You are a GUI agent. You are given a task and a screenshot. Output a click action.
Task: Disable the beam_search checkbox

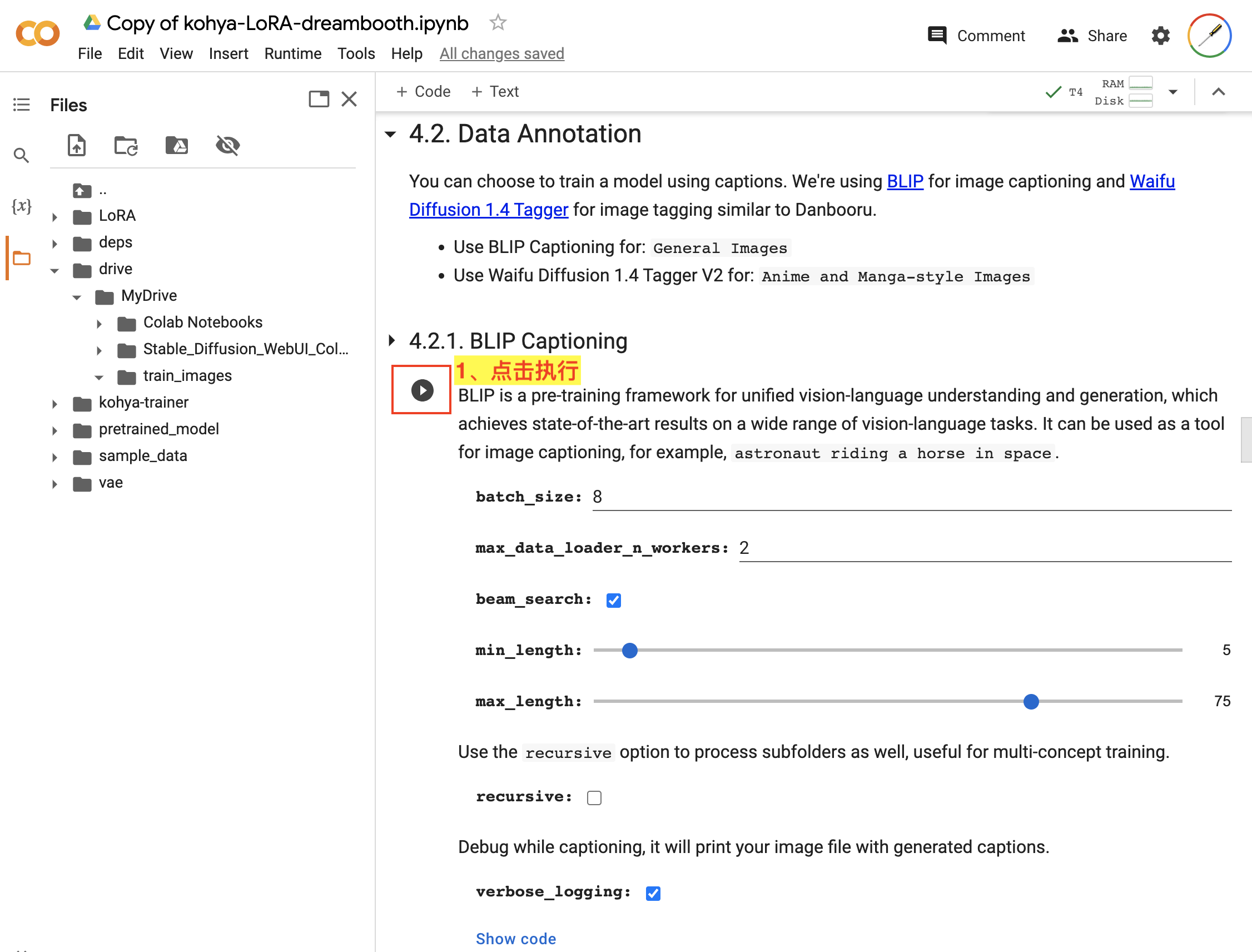click(613, 600)
